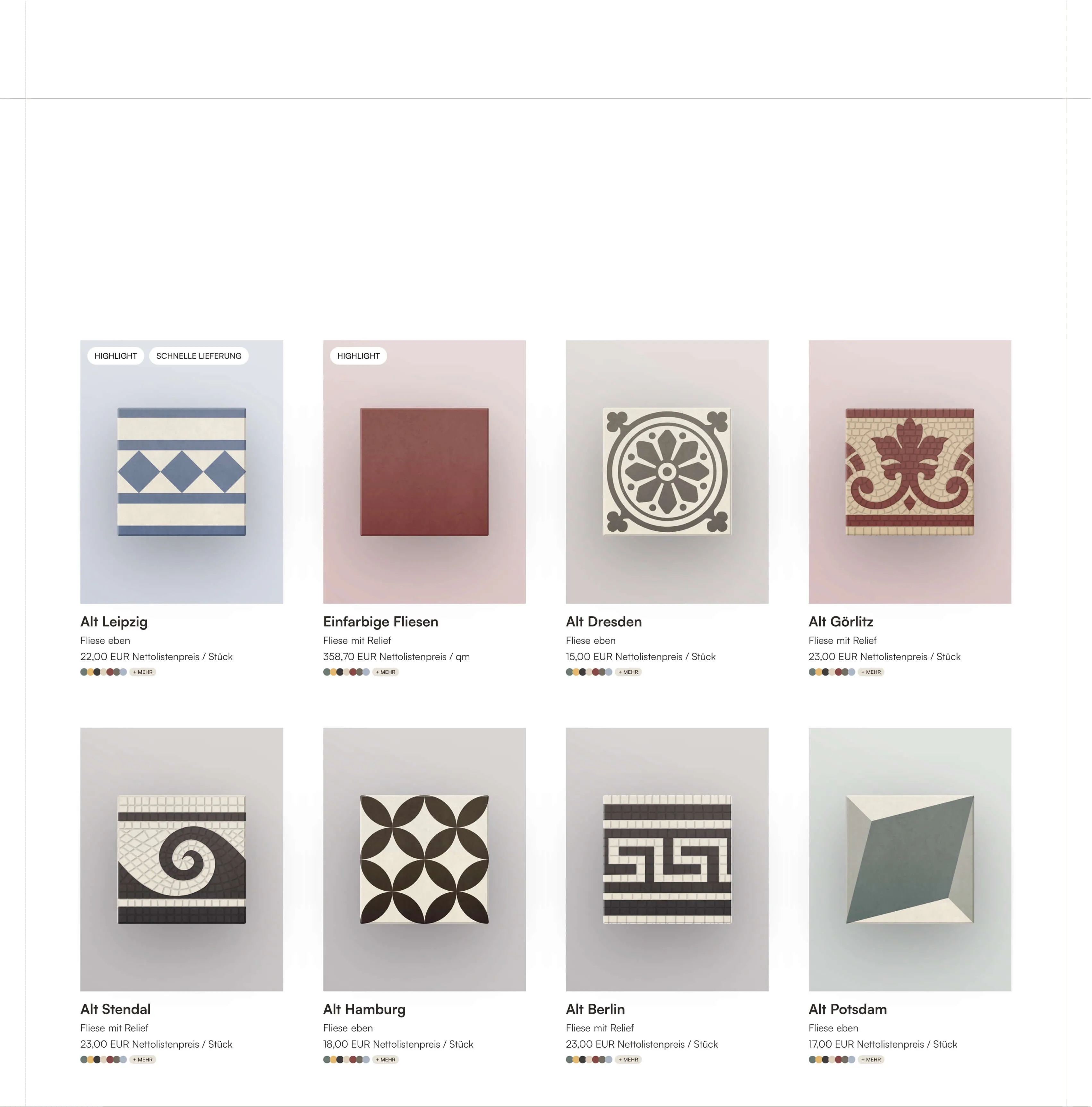
Task: Expand + MEHR colors under Alt Dresden
Action: pyautogui.click(x=628, y=672)
